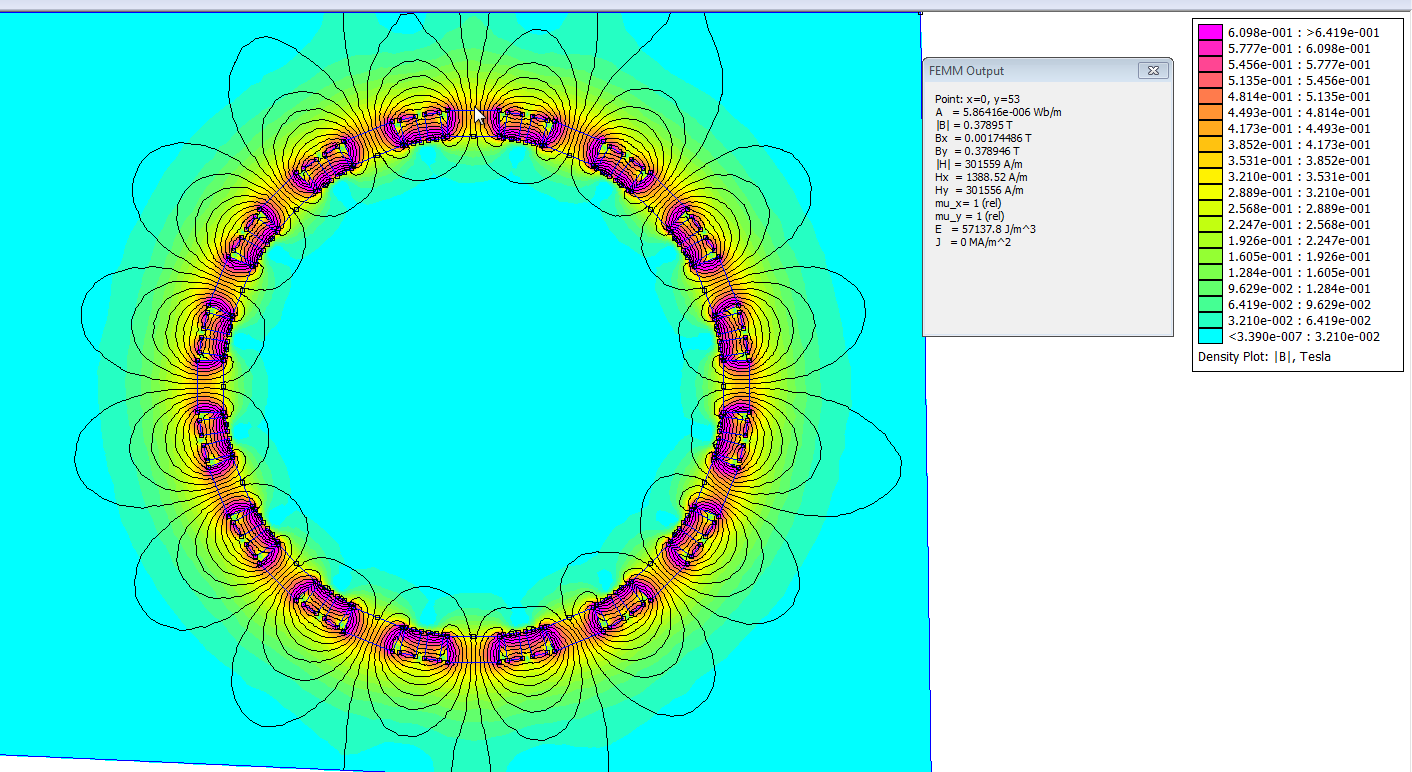
Task: Click legend swatch for 4.814e-001 : 5.135e-001
Action: pos(1210,96)
